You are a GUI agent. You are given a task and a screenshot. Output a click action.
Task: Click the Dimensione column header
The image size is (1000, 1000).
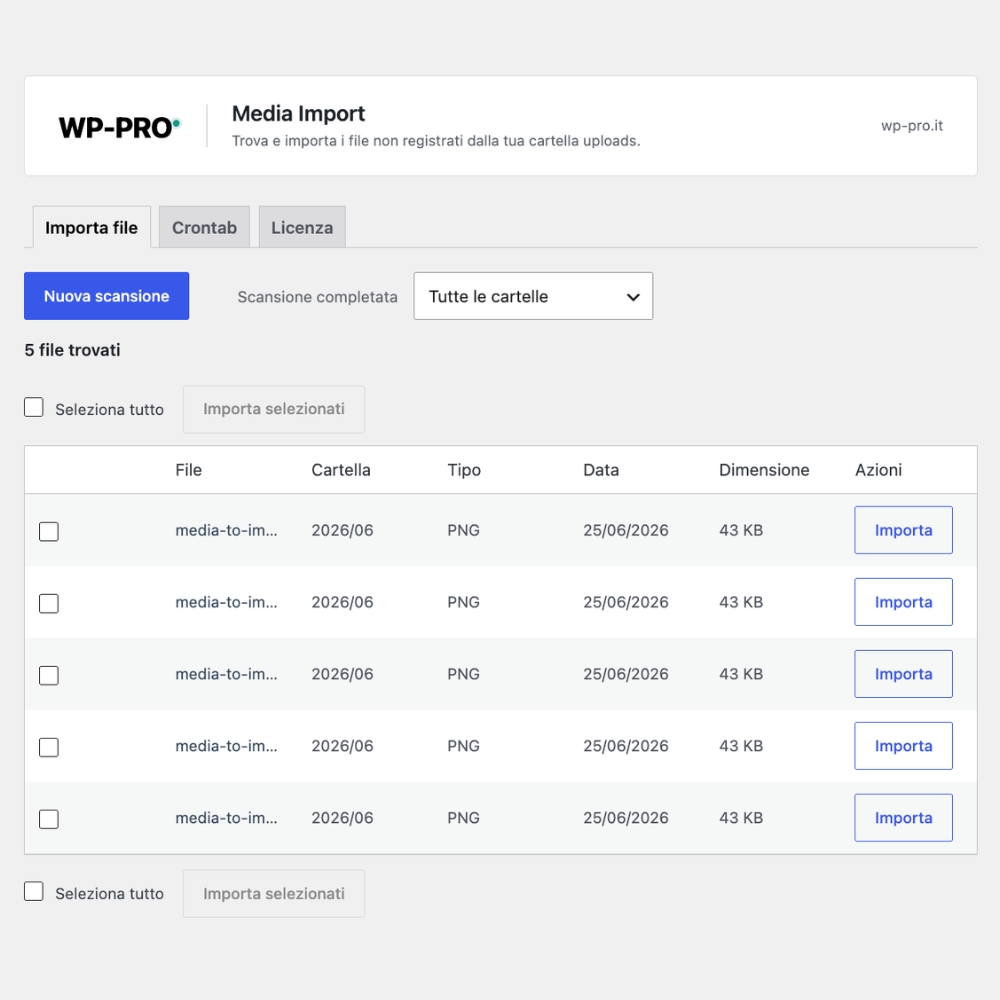pos(764,470)
